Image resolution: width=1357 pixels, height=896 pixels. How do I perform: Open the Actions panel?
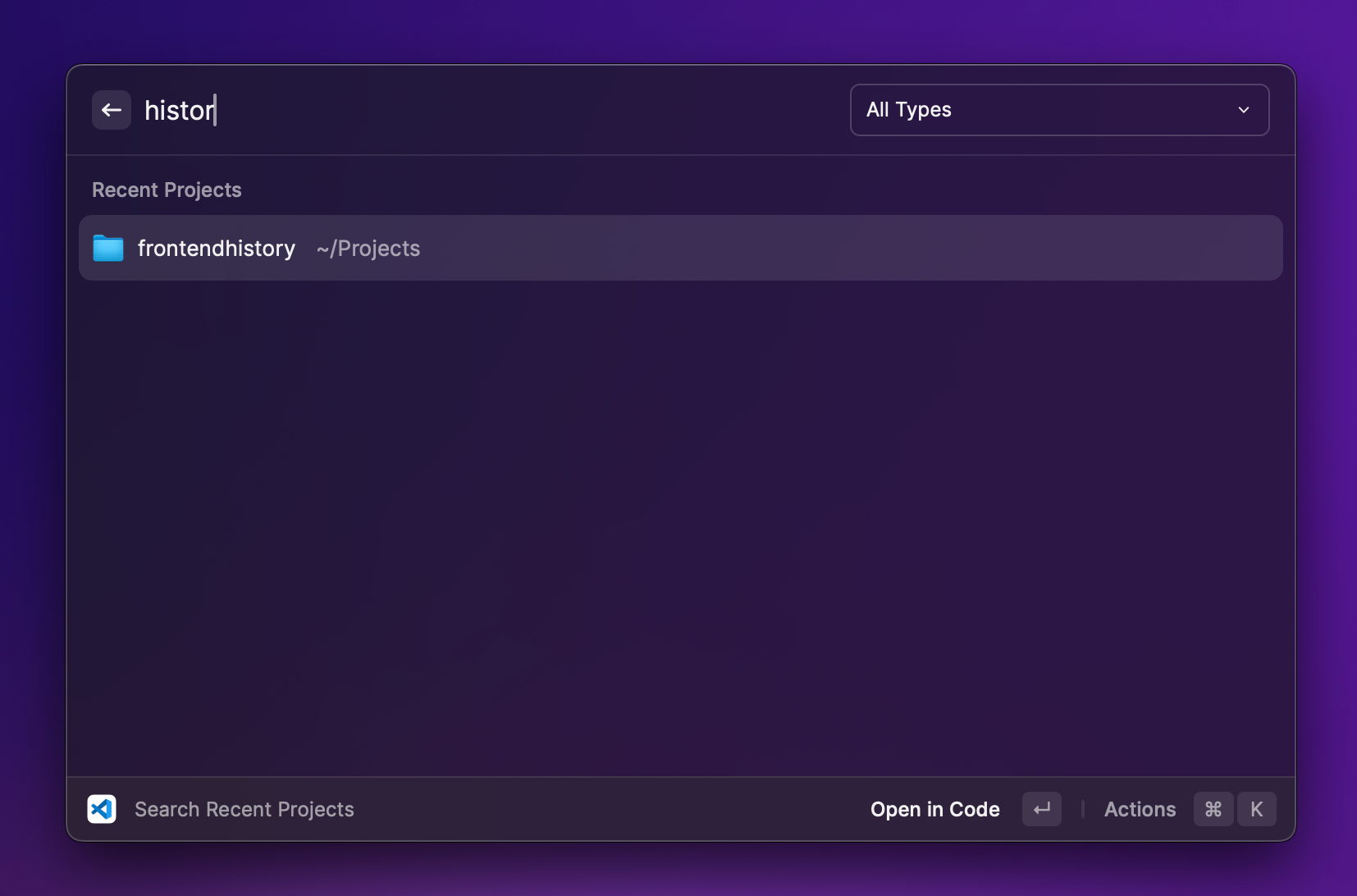pos(1140,809)
